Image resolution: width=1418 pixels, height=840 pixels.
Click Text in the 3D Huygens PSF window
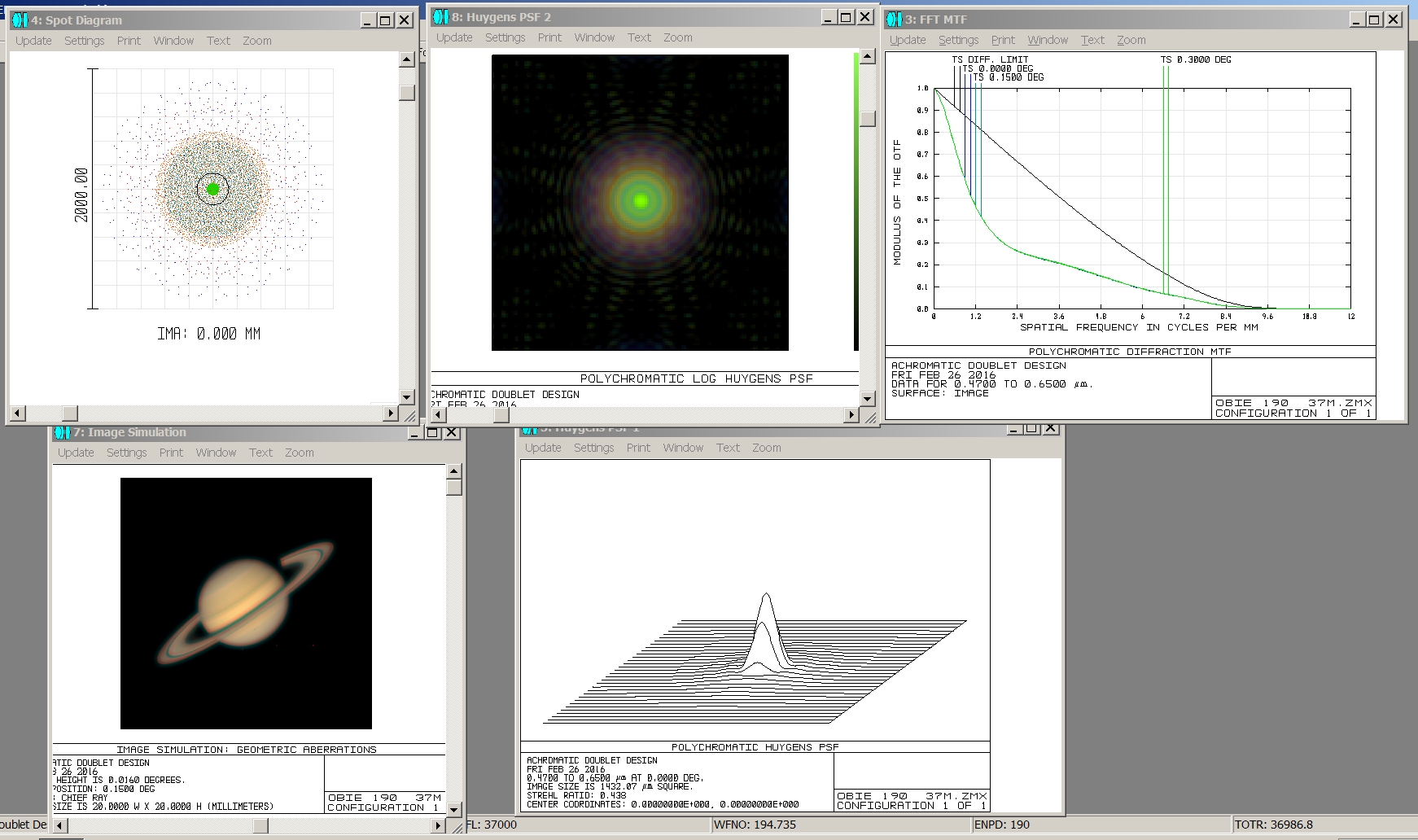tap(728, 448)
